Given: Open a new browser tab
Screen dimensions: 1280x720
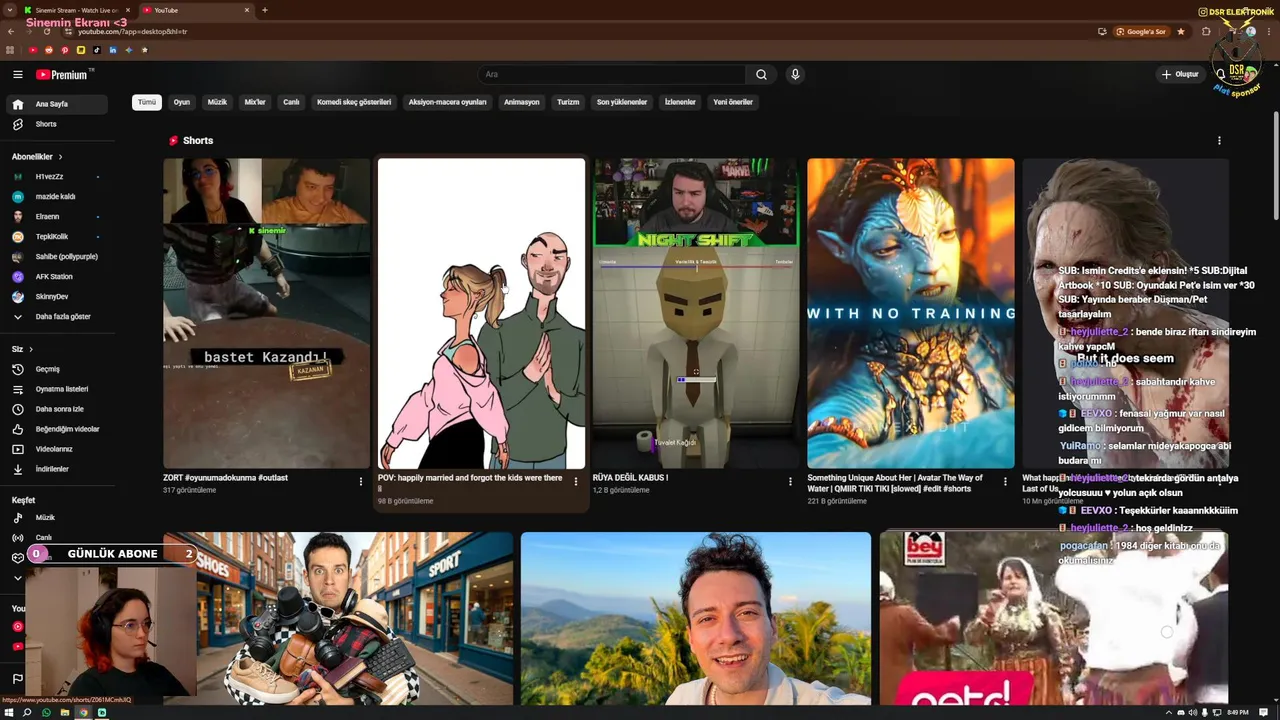Looking at the screenshot, I should point(264,10).
